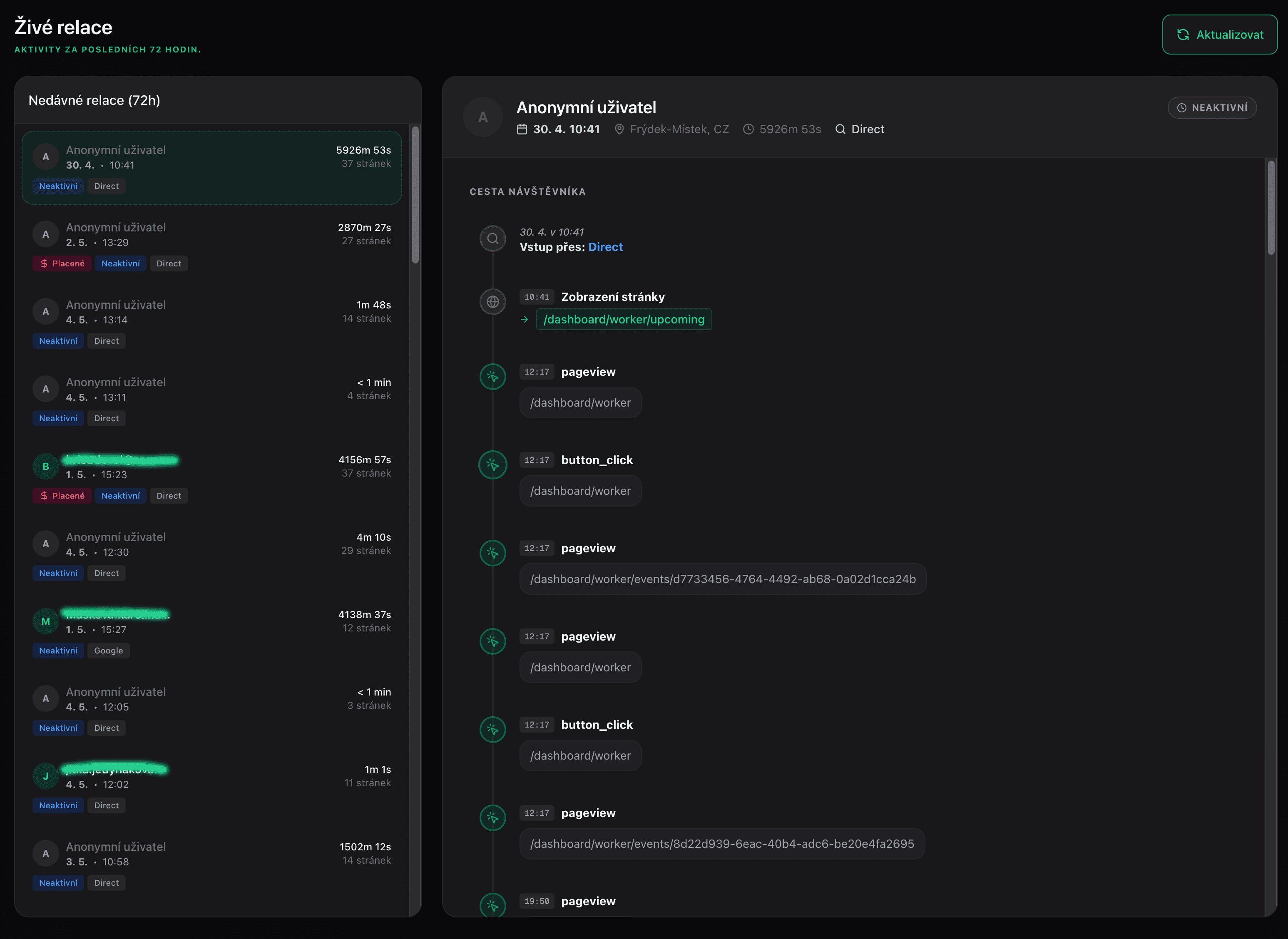Click /dashboard/worker chip under first button_click
The height and width of the screenshot is (939, 1288).
pos(580,491)
